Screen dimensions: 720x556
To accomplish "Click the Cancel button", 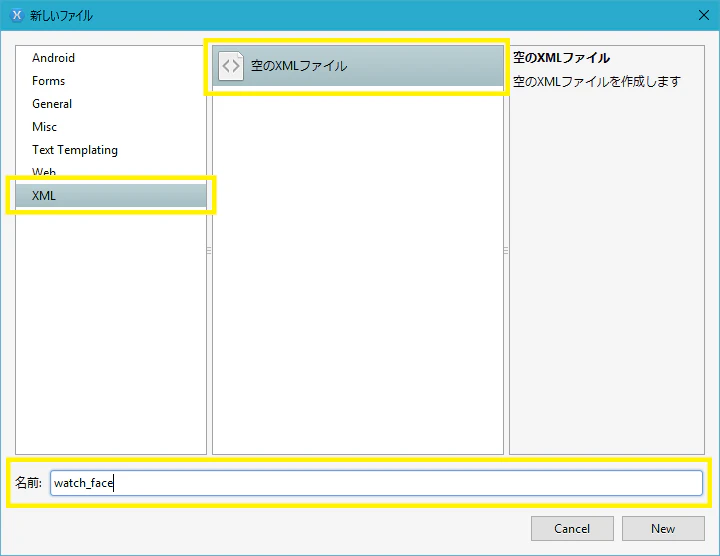I will tap(572, 529).
